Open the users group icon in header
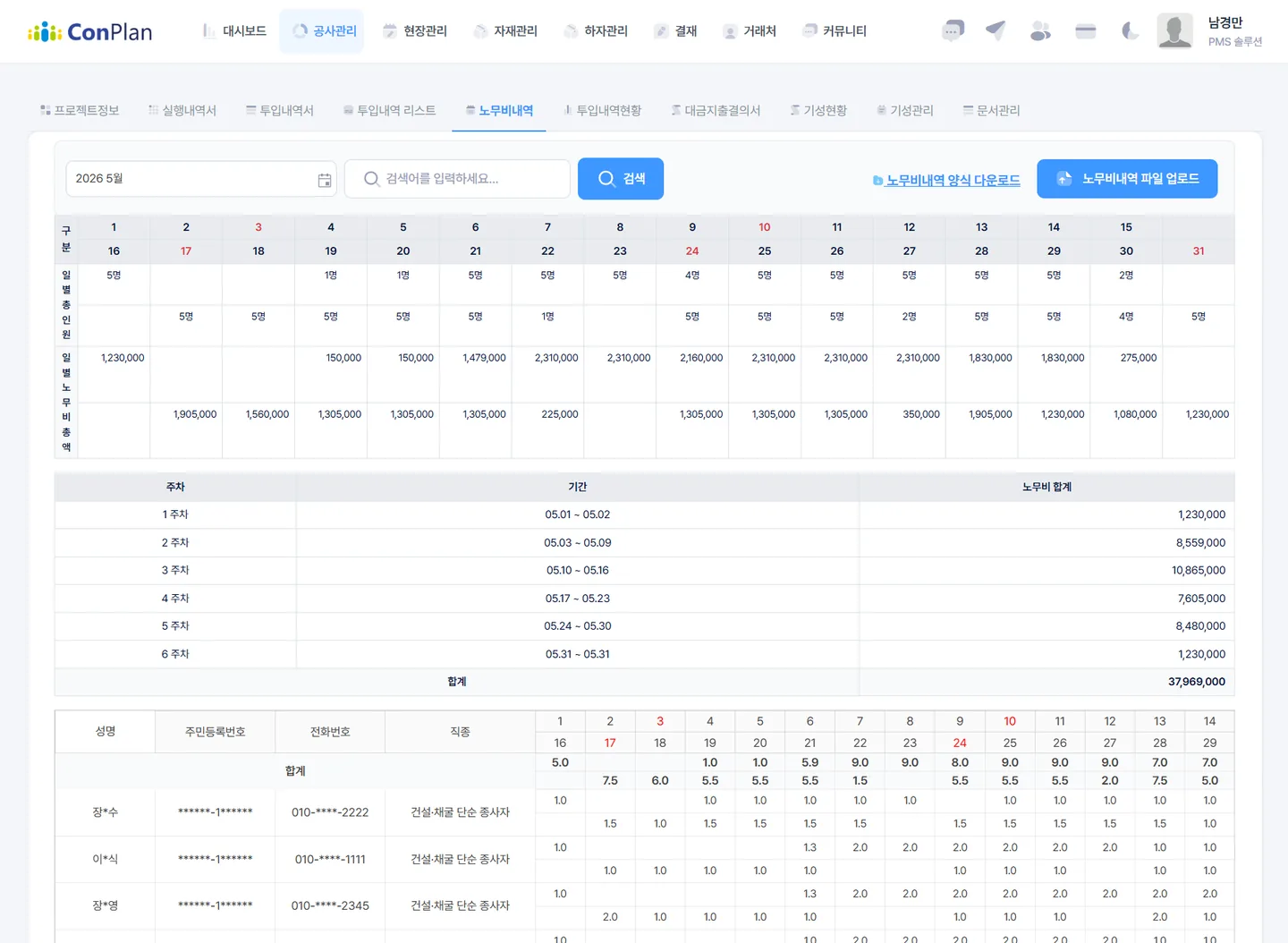This screenshot has width=1288, height=943. click(1040, 31)
